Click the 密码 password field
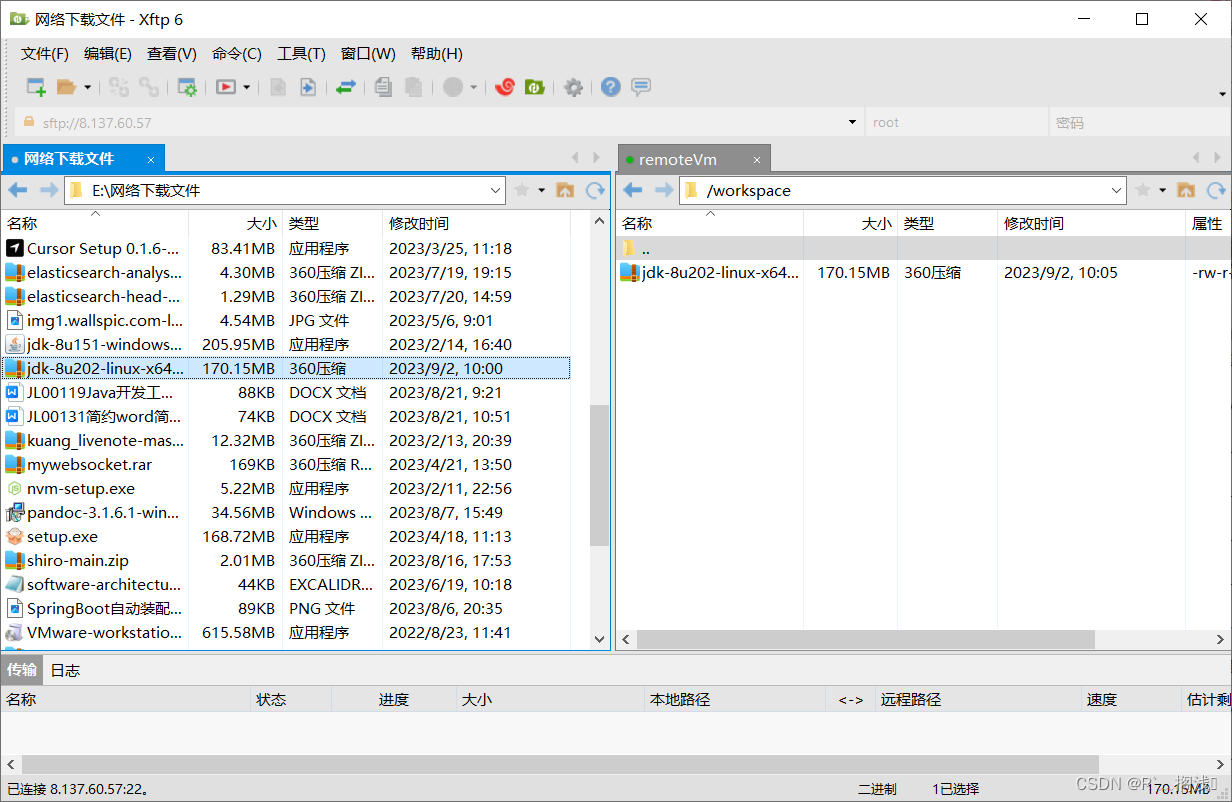The image size is (1232, 802). click(x=1137, y=122)
